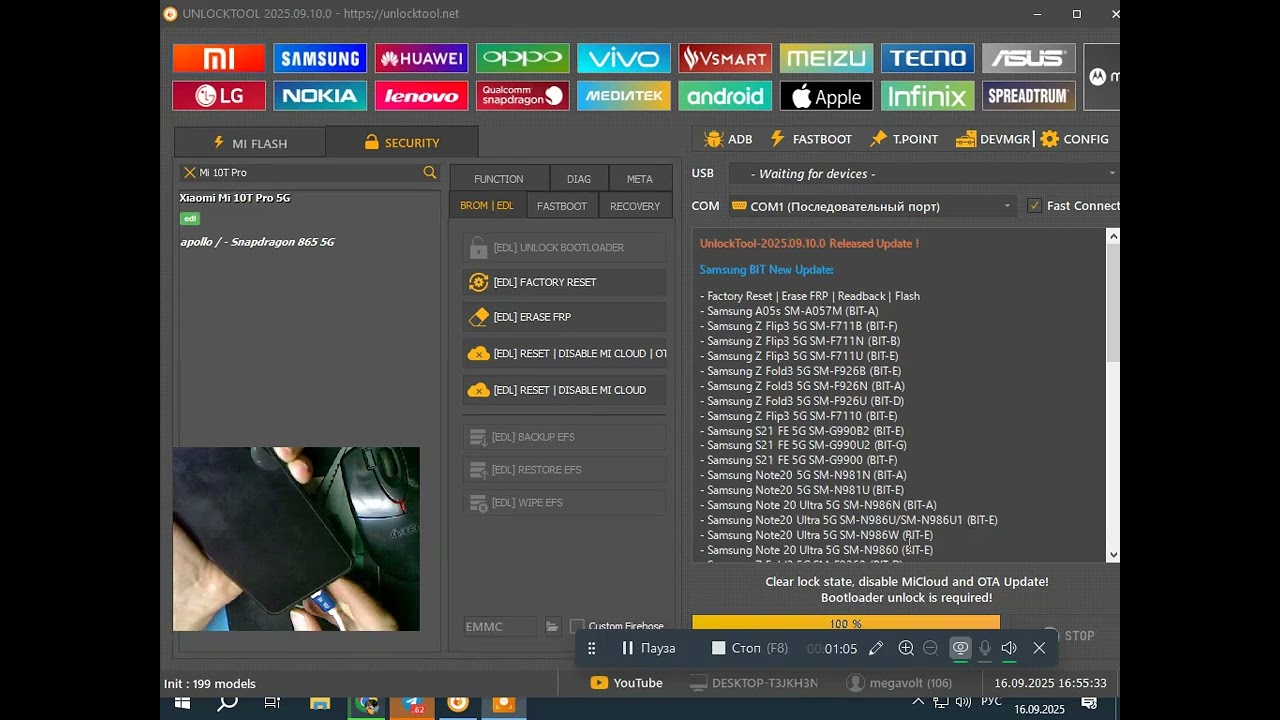Click the recorder pencil annotation icon
Viewport: 1280px width, 720px height.
click(876, 648)
